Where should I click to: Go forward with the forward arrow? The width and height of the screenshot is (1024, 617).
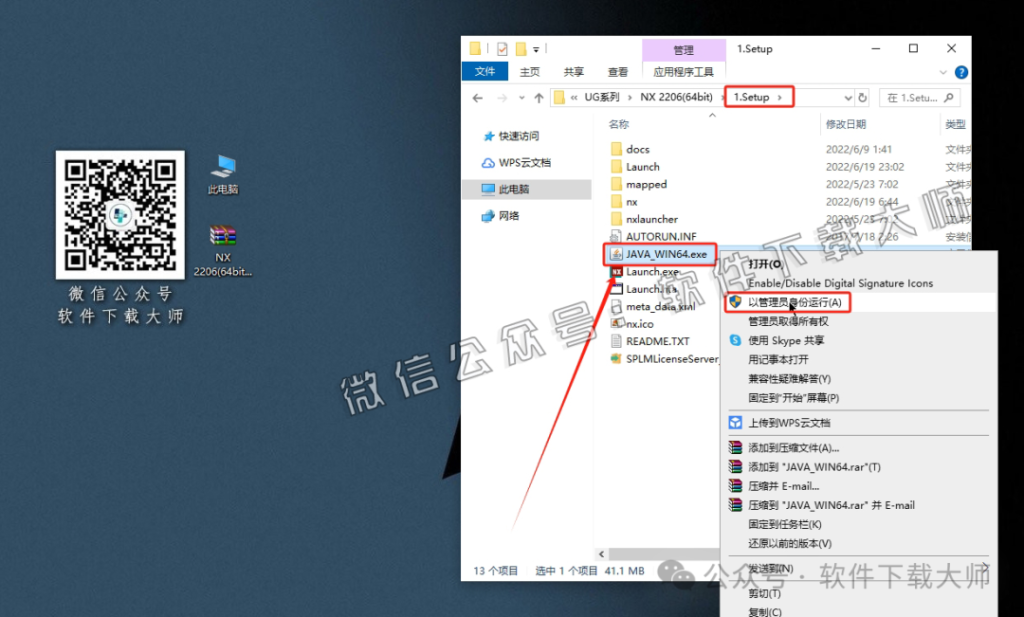click(x=502, y=98)
